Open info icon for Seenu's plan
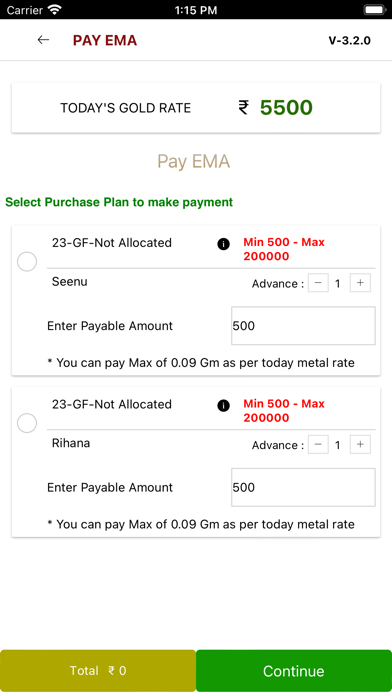 [223, 244]
